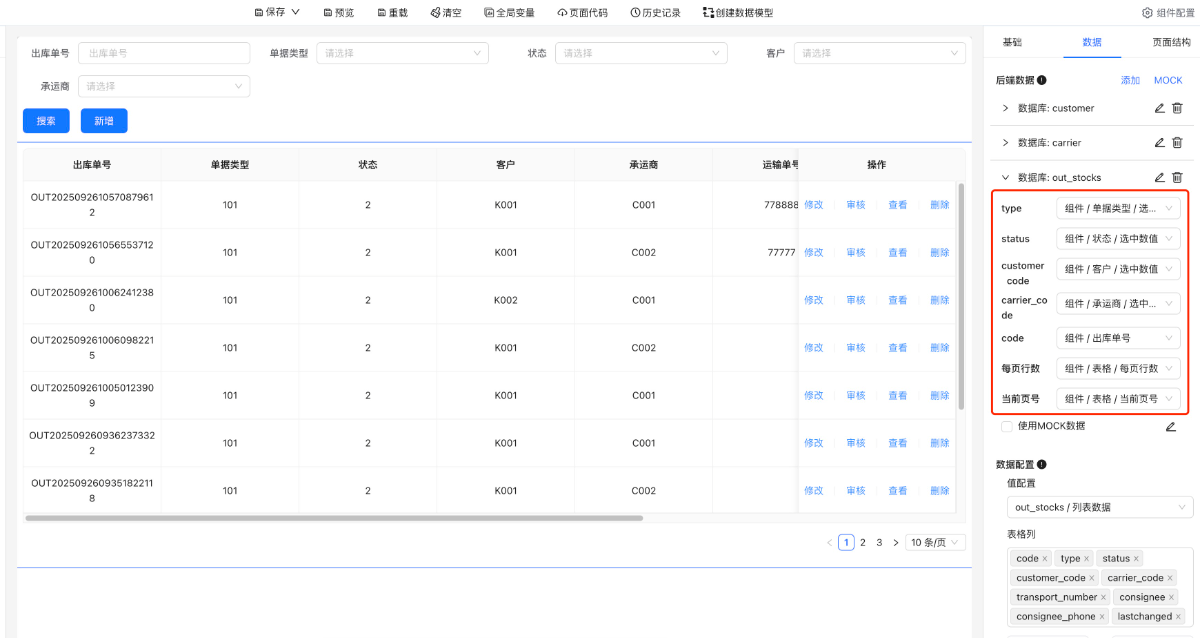
Task: Open the 10 条/页 page size dropdown
Action: point(936,543)
